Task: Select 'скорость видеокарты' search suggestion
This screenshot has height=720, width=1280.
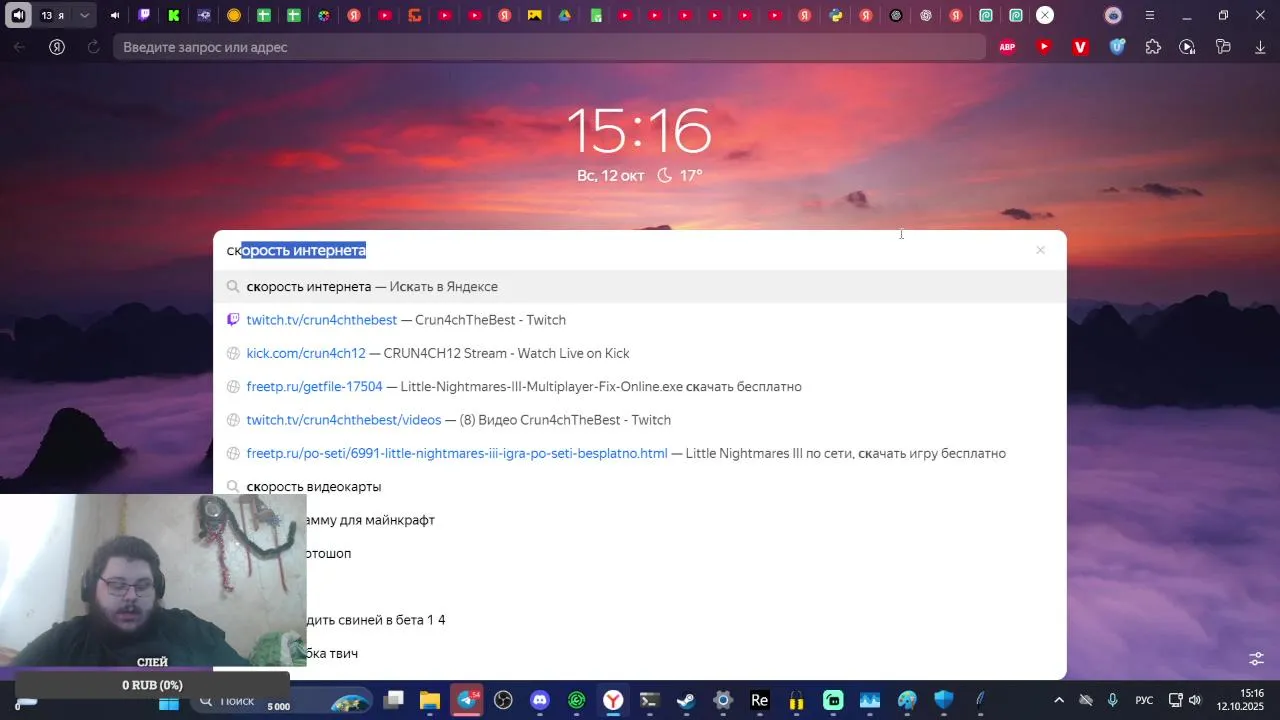Action: click(x=640, y=487)
